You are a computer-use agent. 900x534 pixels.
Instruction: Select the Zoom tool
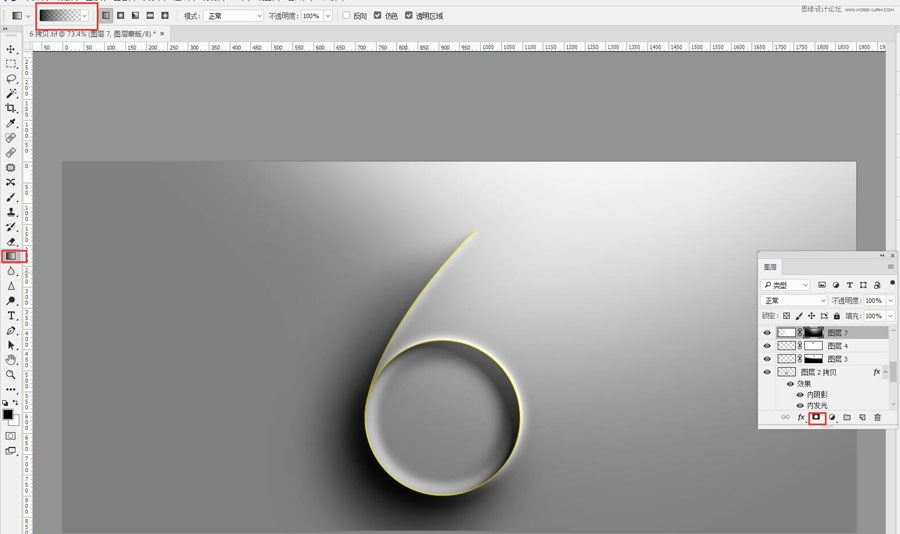pos(10,374)
